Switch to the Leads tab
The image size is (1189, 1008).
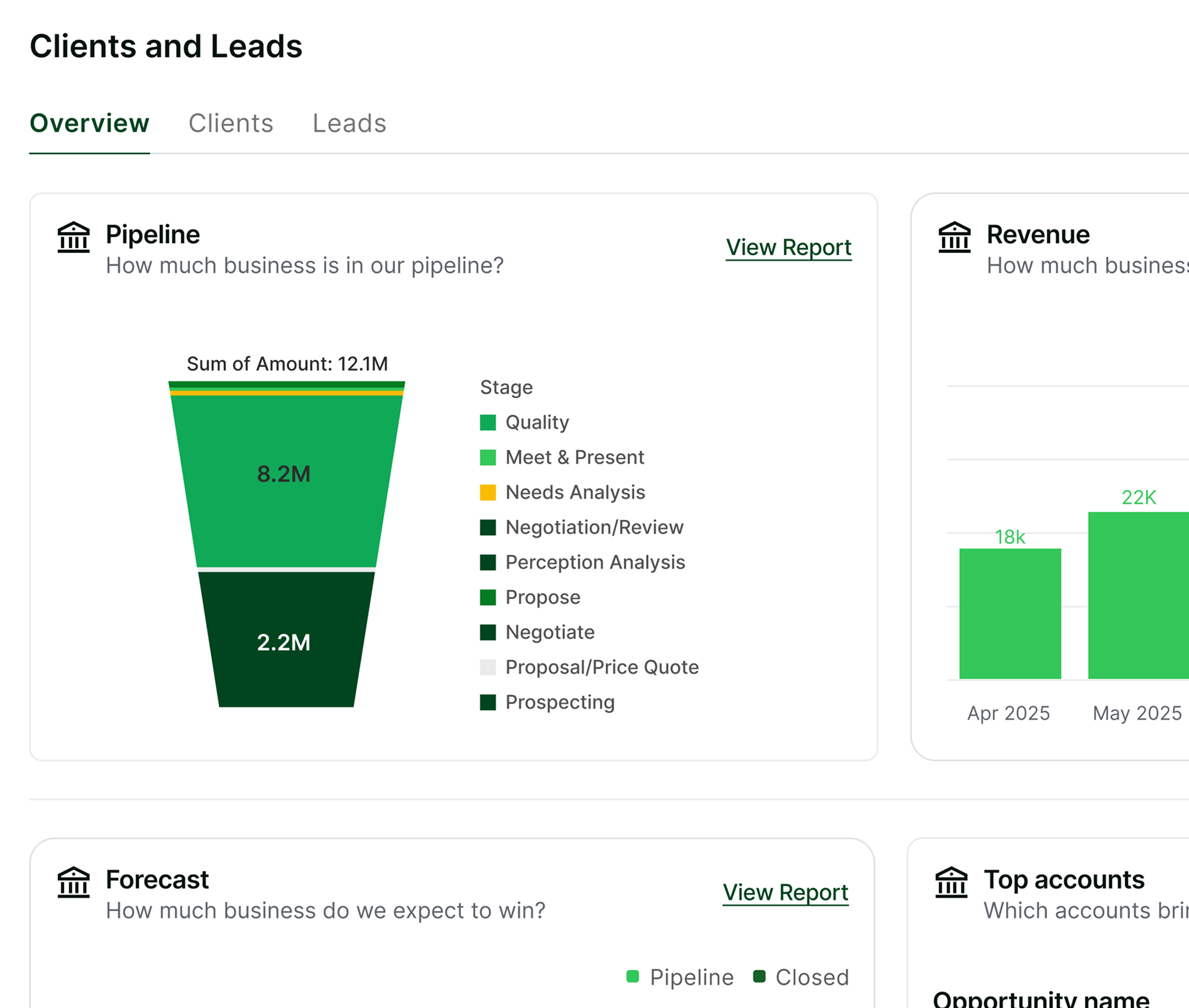point(349,123)
